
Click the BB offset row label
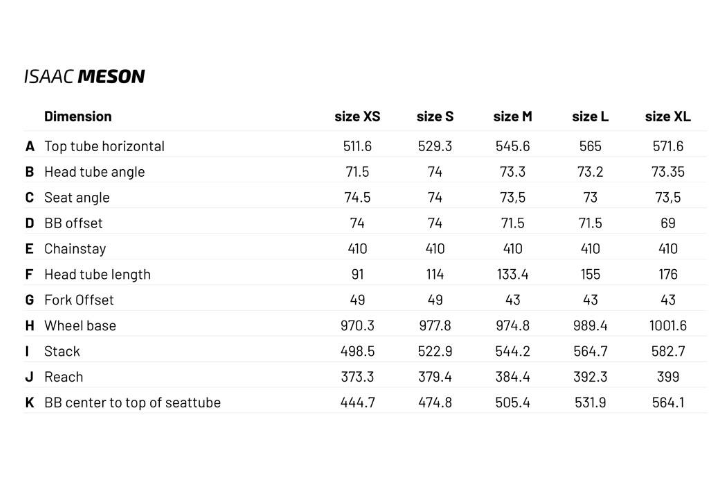73,223
